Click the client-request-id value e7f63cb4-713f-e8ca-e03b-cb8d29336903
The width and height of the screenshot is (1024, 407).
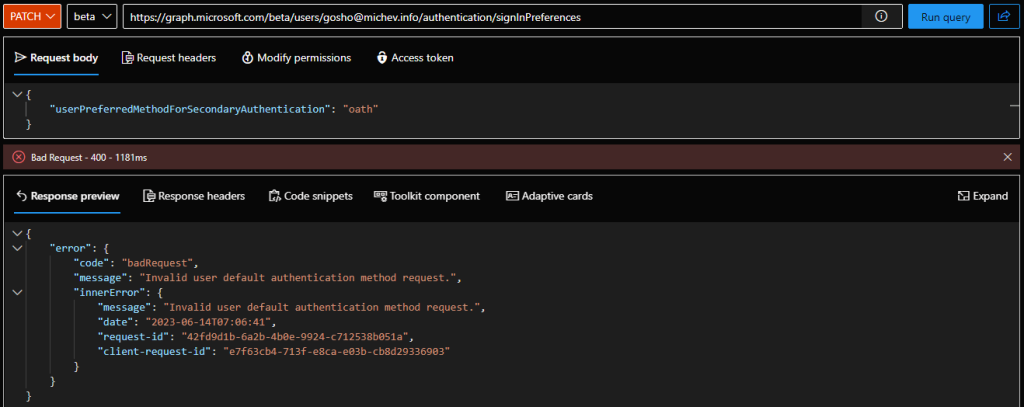[337, 351]
